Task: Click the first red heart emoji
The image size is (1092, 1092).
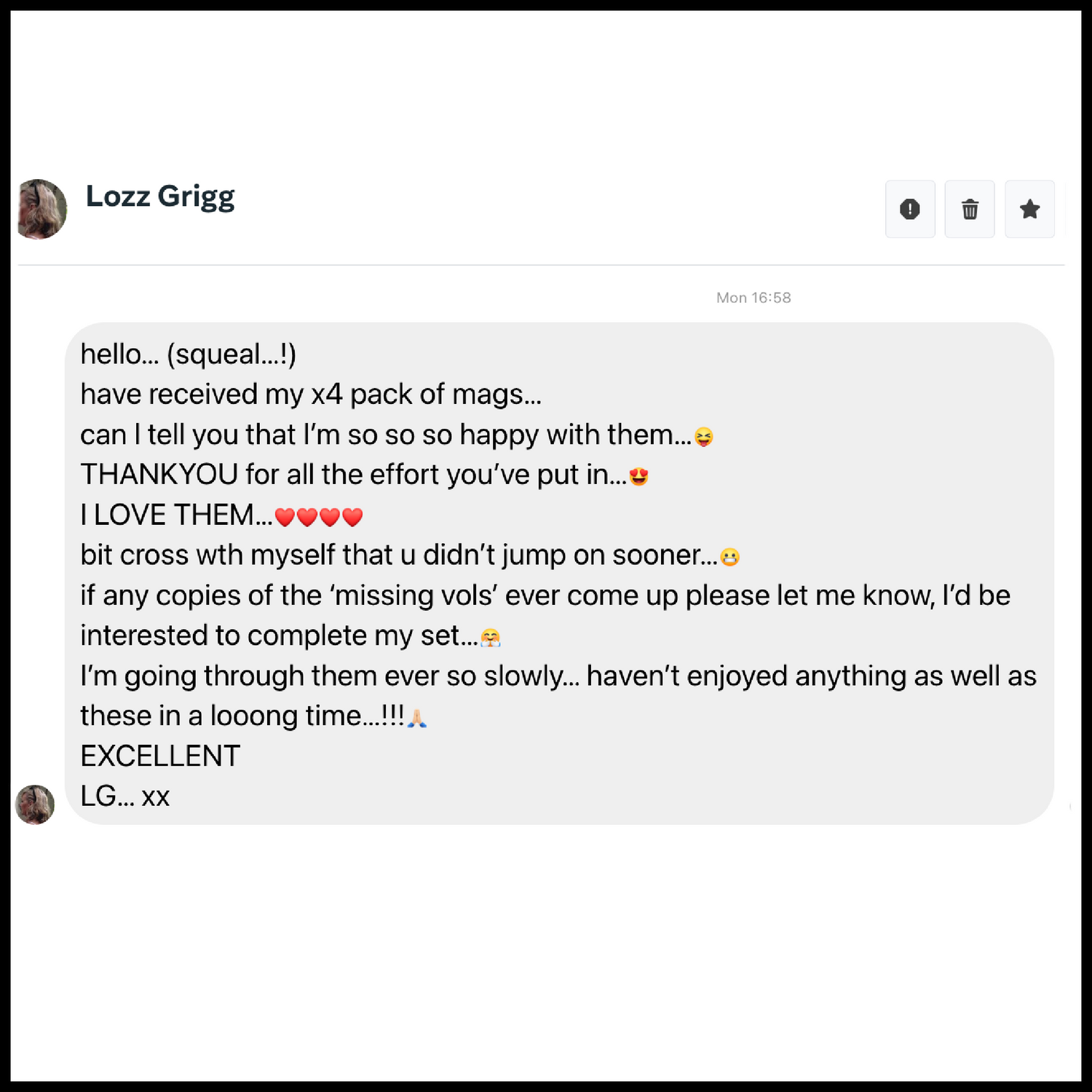Action: 285,518
